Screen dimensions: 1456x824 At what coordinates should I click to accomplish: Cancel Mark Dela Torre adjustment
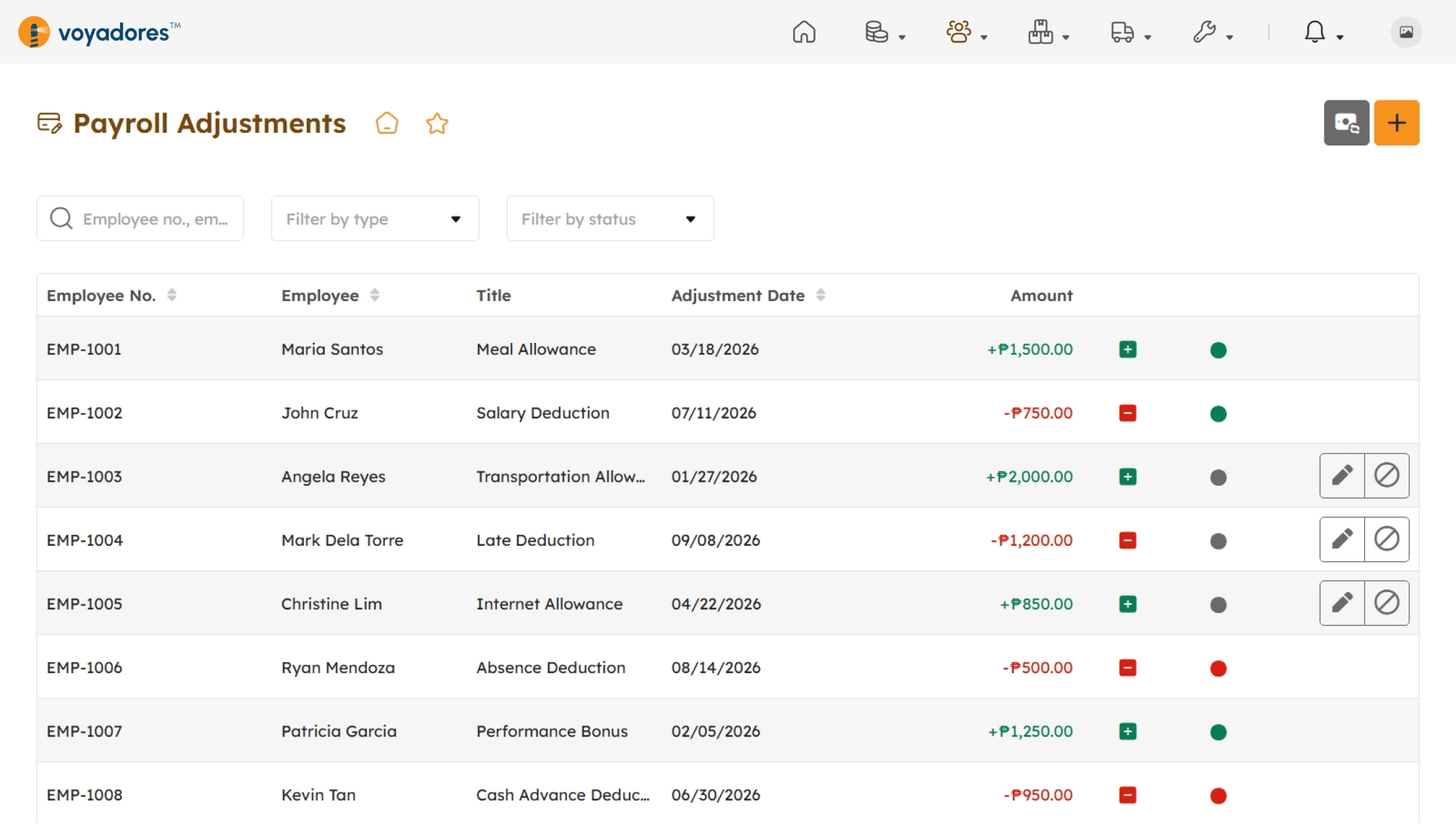coord(1387,540)
